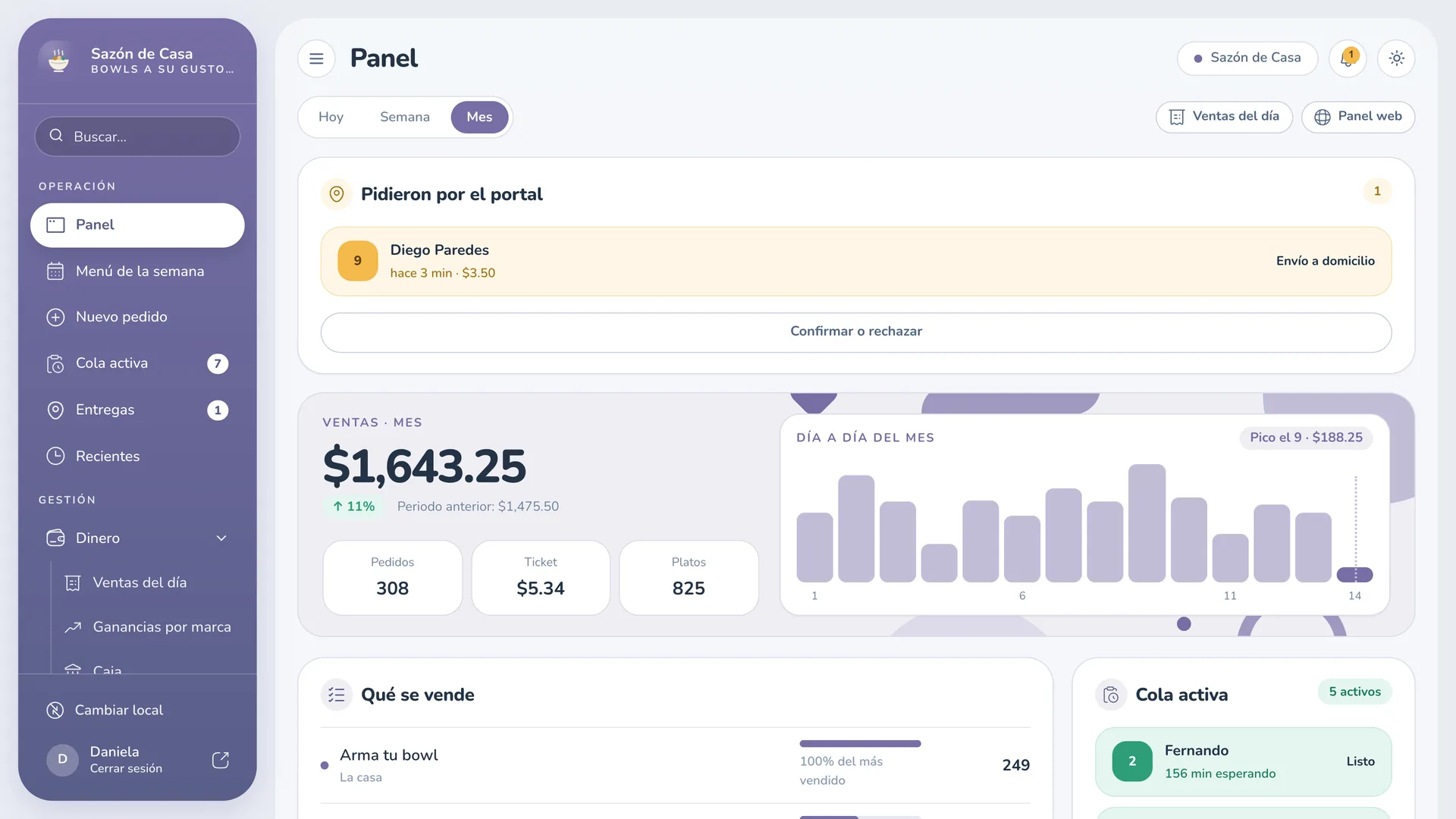Click the pin icon in Pidieron por el portal
Image resolution: width=1456 pixels, height=819 pixels.
click(337, 194)
